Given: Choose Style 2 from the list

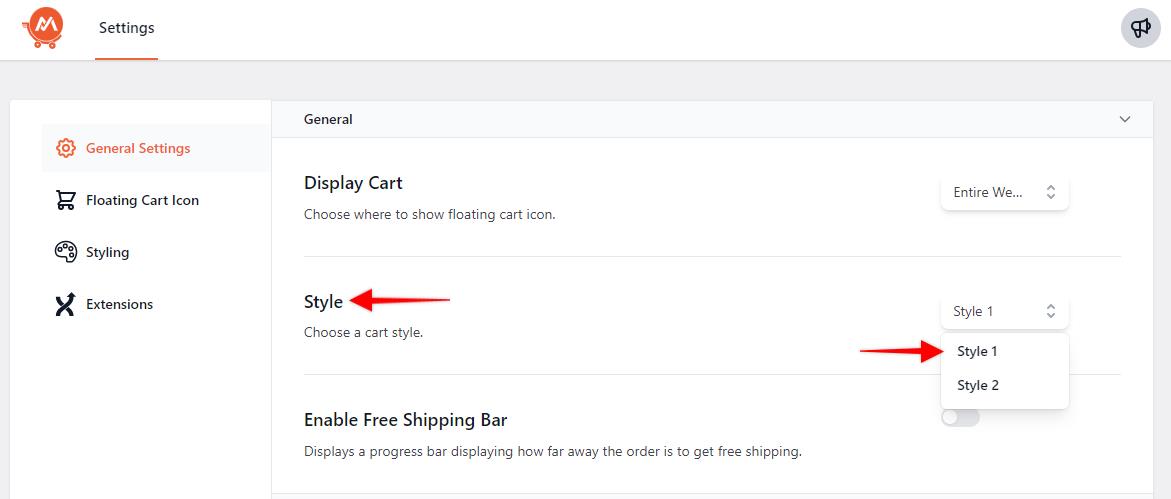Looking at the screenshot, I should [x=977, y=386].
